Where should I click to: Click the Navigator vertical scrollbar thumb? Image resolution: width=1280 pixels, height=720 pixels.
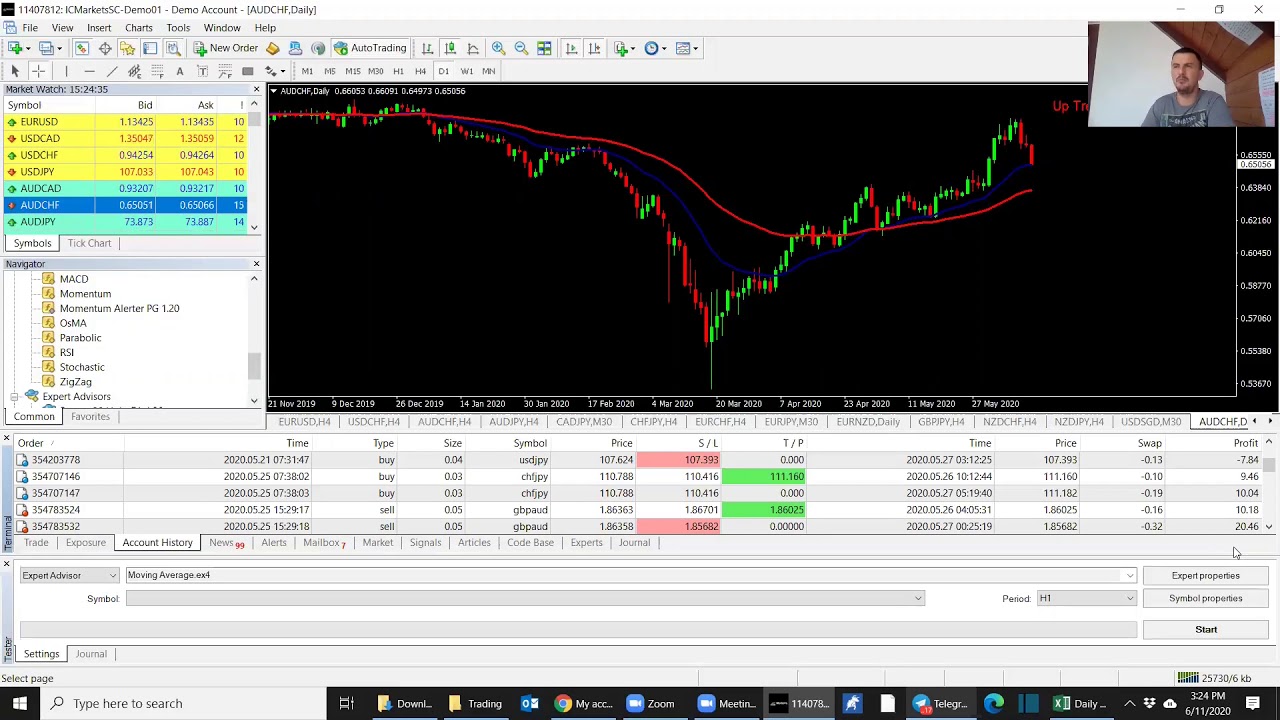[x=254, y=367]
